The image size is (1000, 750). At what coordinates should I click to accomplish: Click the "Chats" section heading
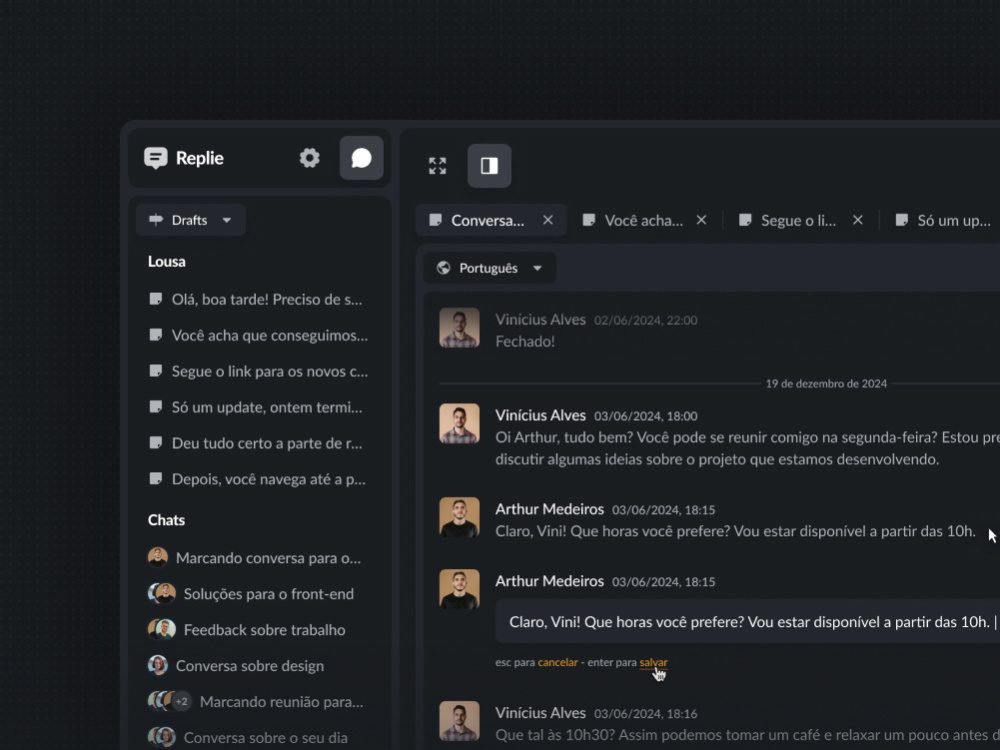pyautogui.click(x=166, y=520)
